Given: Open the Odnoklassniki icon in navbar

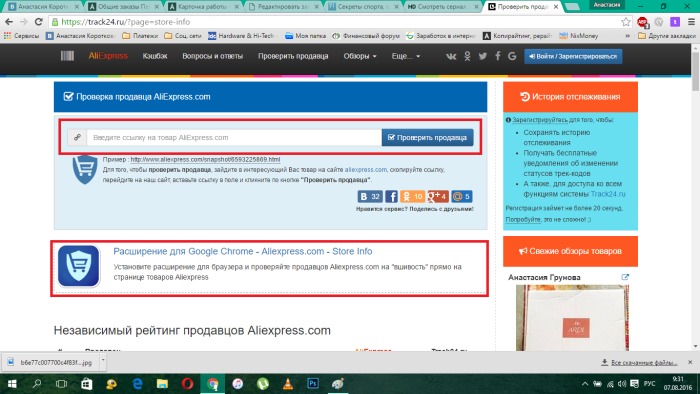Looking at the screenshot, I should tap(467, 56).
